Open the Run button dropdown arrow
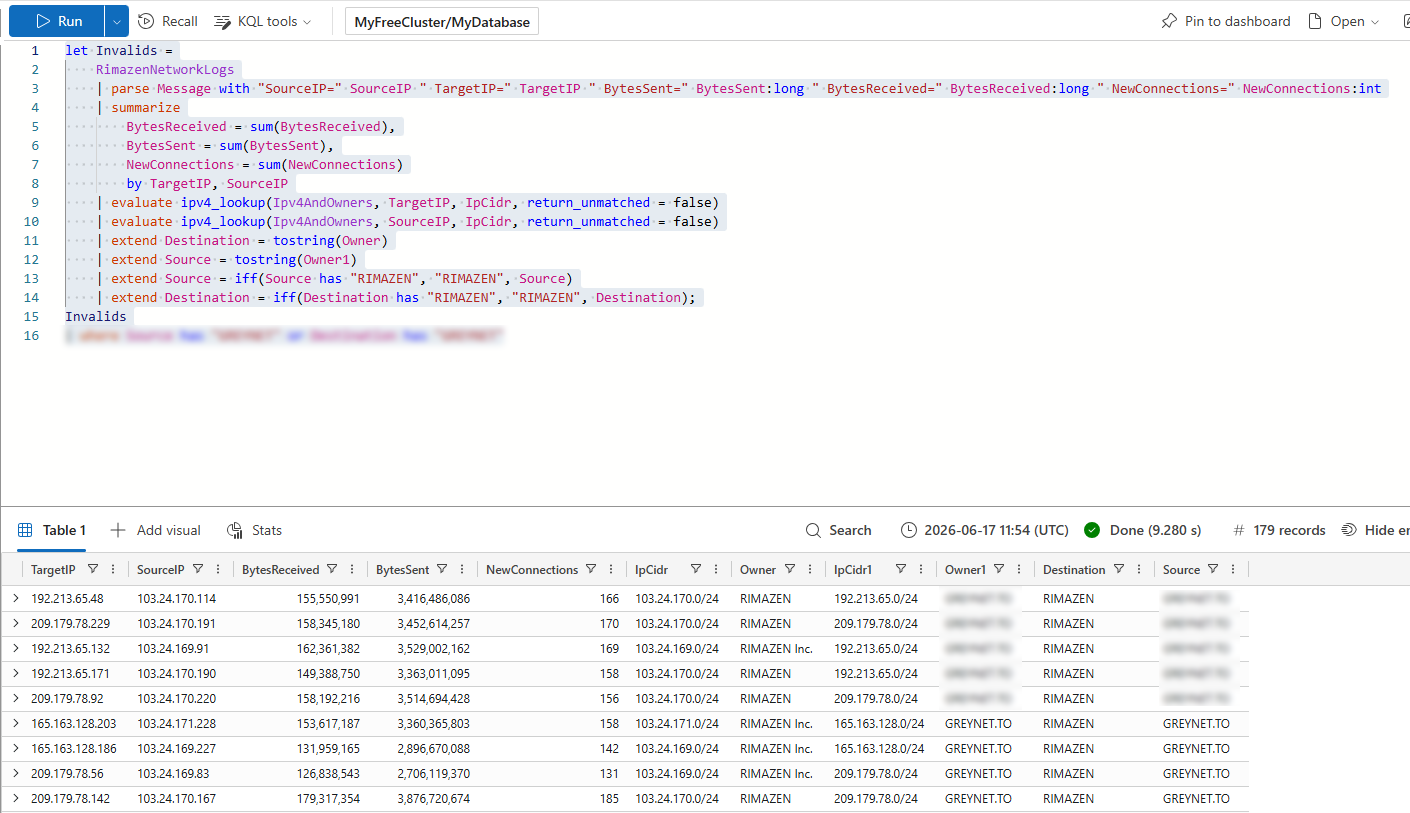The image size is (1410, 813). click(x=117, y=21)
